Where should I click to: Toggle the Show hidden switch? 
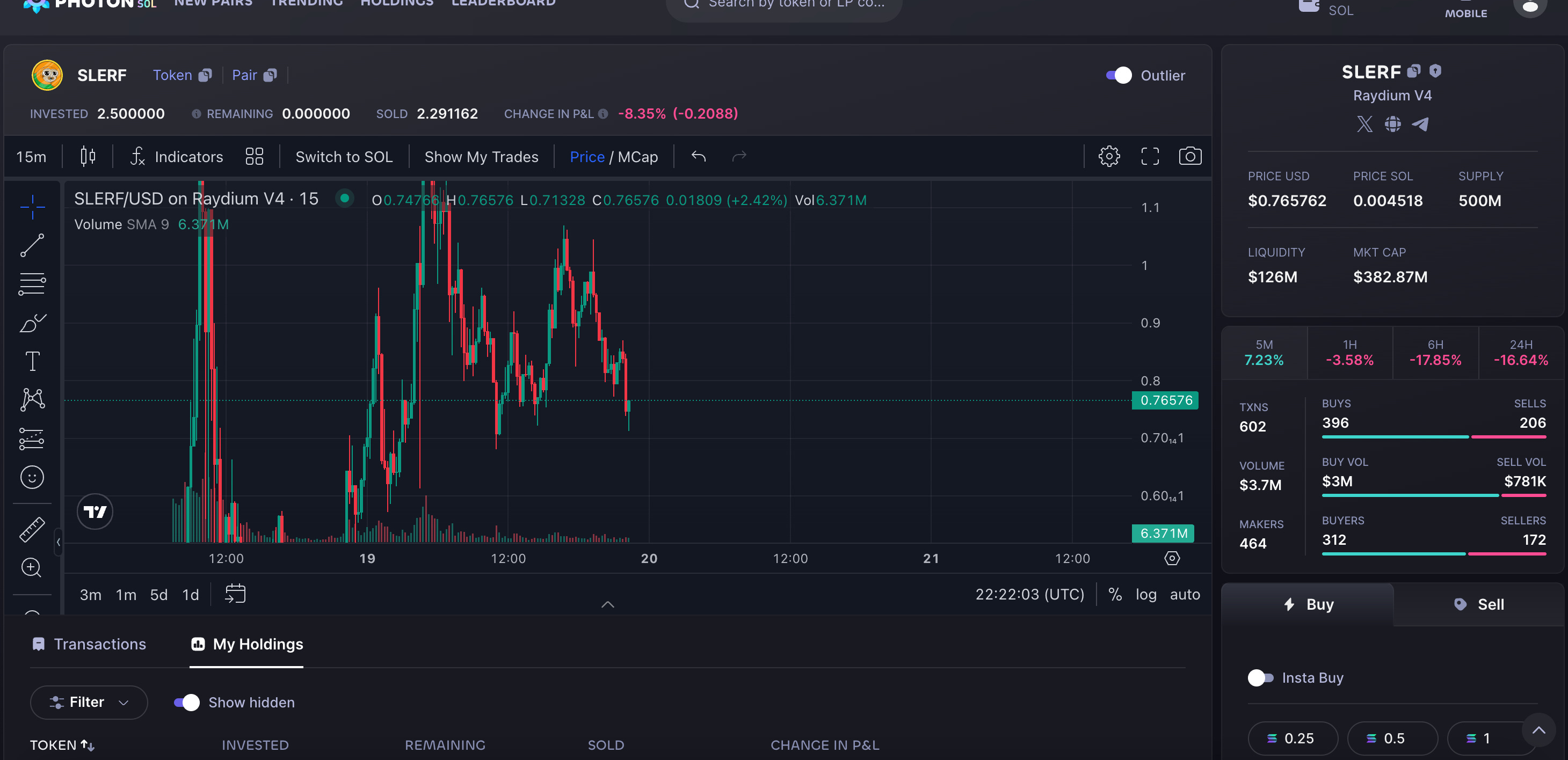click(x=186, y=702)
